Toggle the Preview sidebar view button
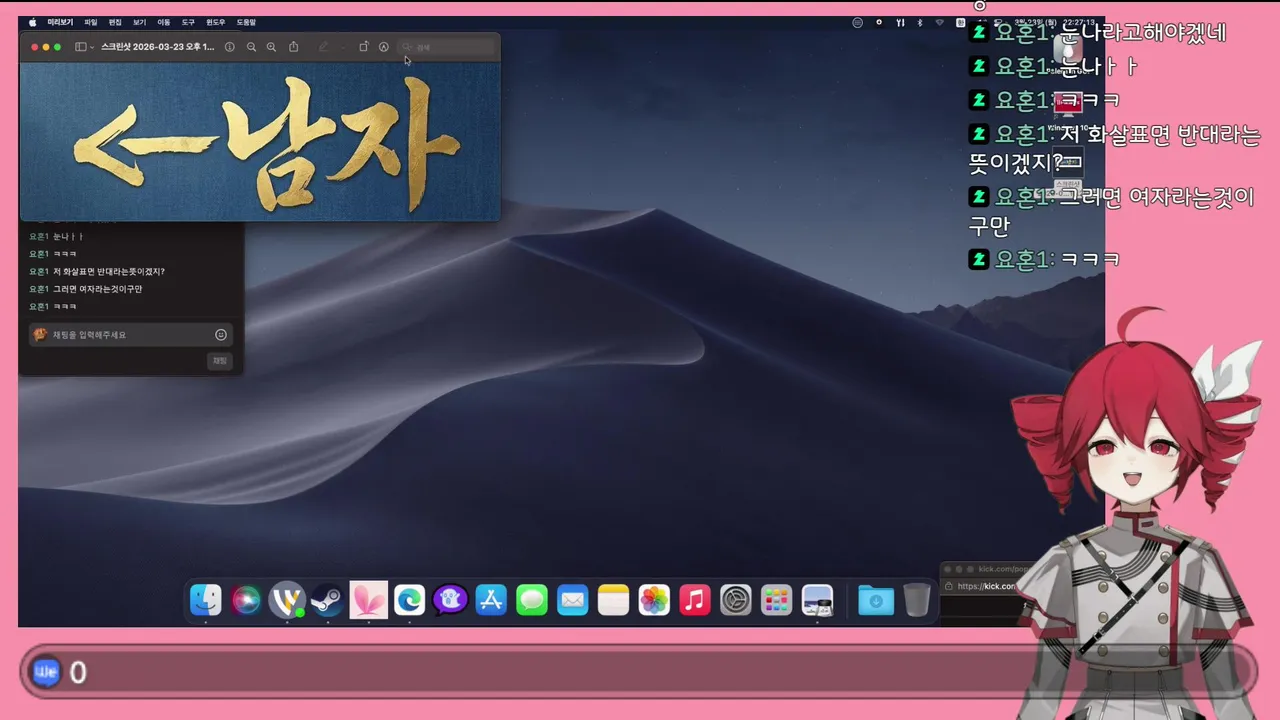 click(81, 47)
